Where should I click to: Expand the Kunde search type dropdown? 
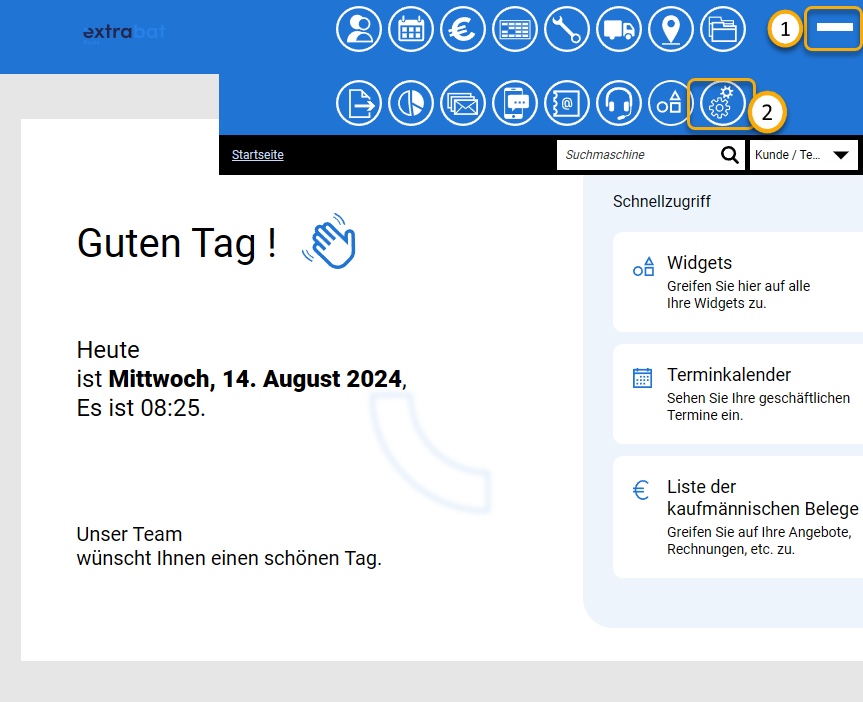pyautogui.click(x=803, y=155)
